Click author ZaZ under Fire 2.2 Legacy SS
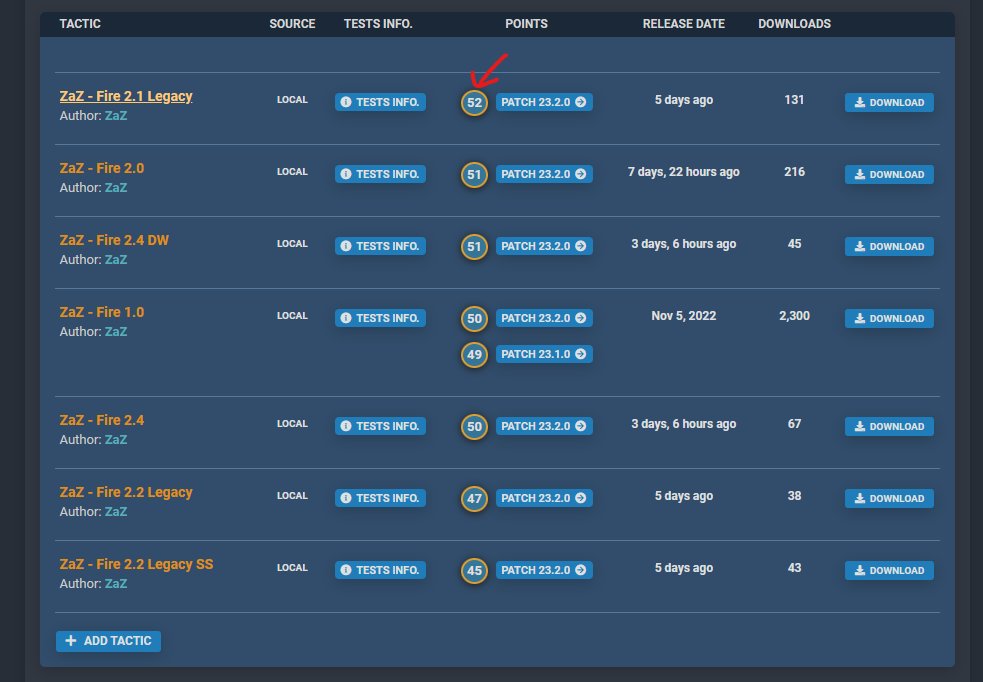 click(x=116, y=584)
